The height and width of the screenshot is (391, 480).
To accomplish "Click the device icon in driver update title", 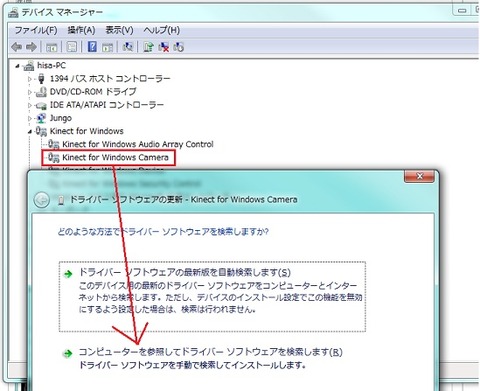I will tap(61, 200).
